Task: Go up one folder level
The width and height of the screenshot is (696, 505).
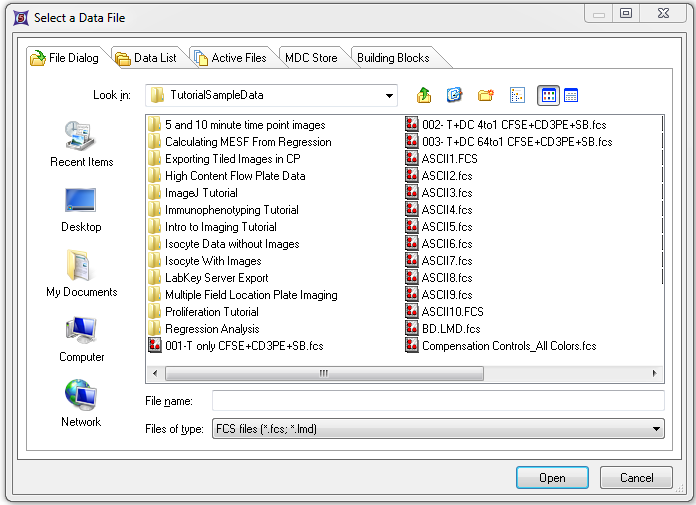Action: (x=424, y=95)
